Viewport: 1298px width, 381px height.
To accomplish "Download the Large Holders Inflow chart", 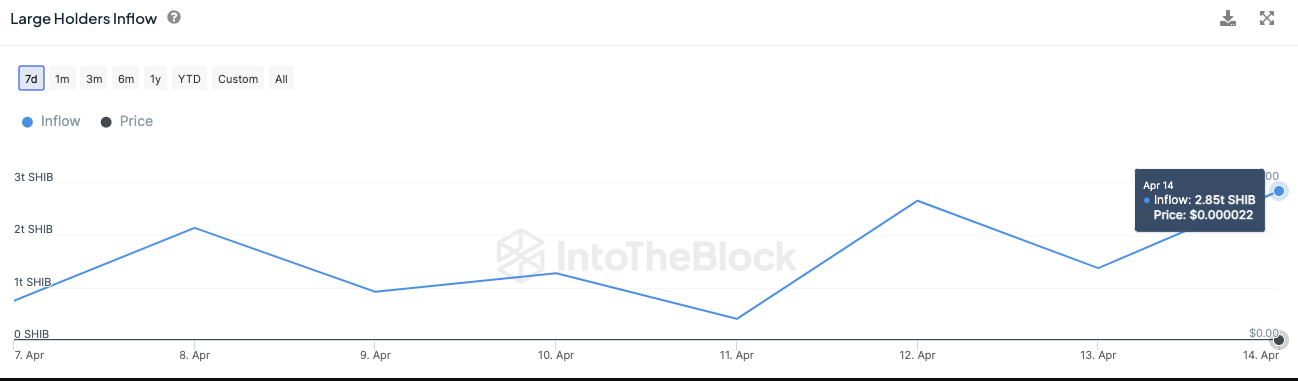I will pyautogui.click(x=1228, y=18).
